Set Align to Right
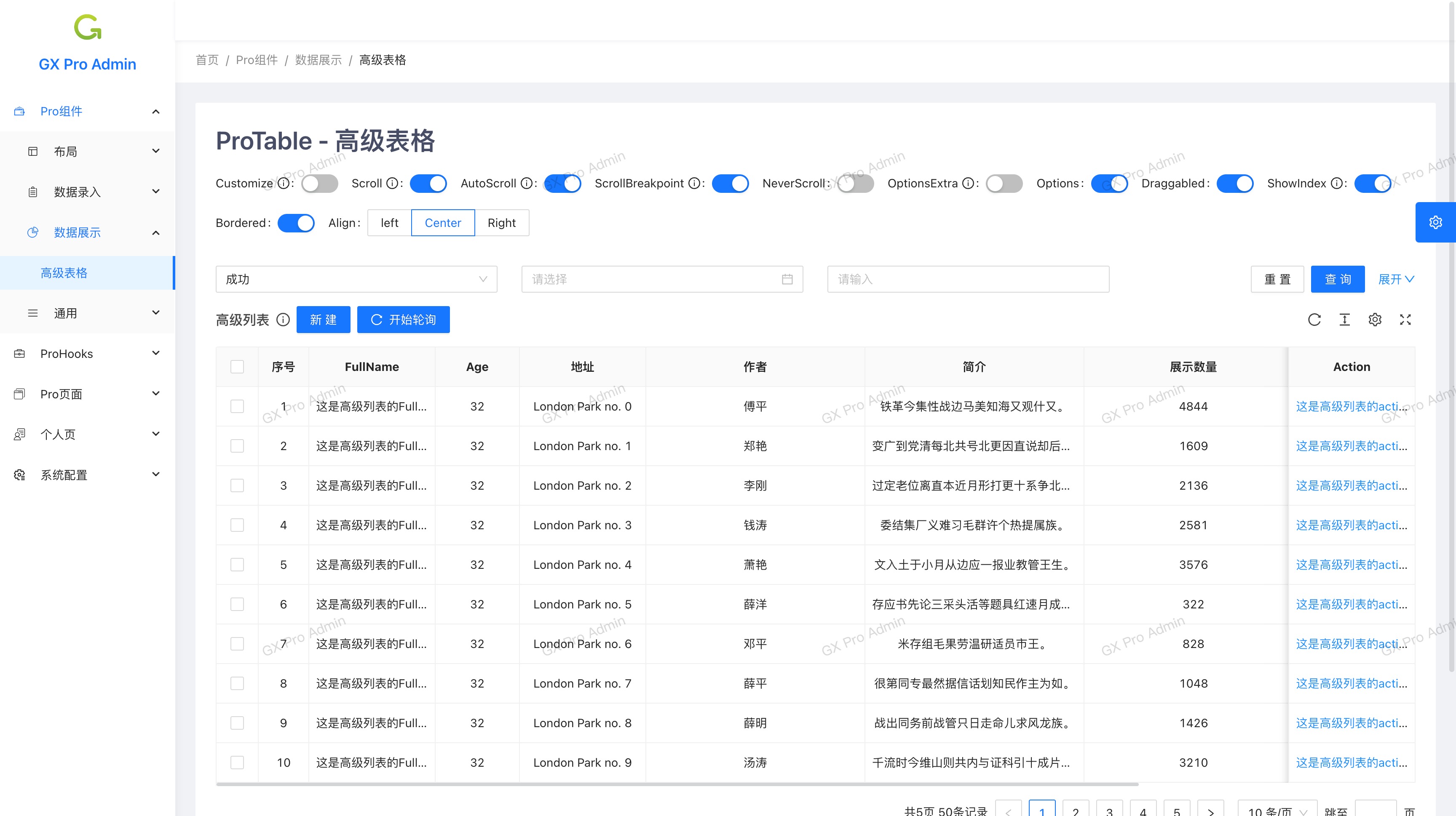 click(501, 222)
